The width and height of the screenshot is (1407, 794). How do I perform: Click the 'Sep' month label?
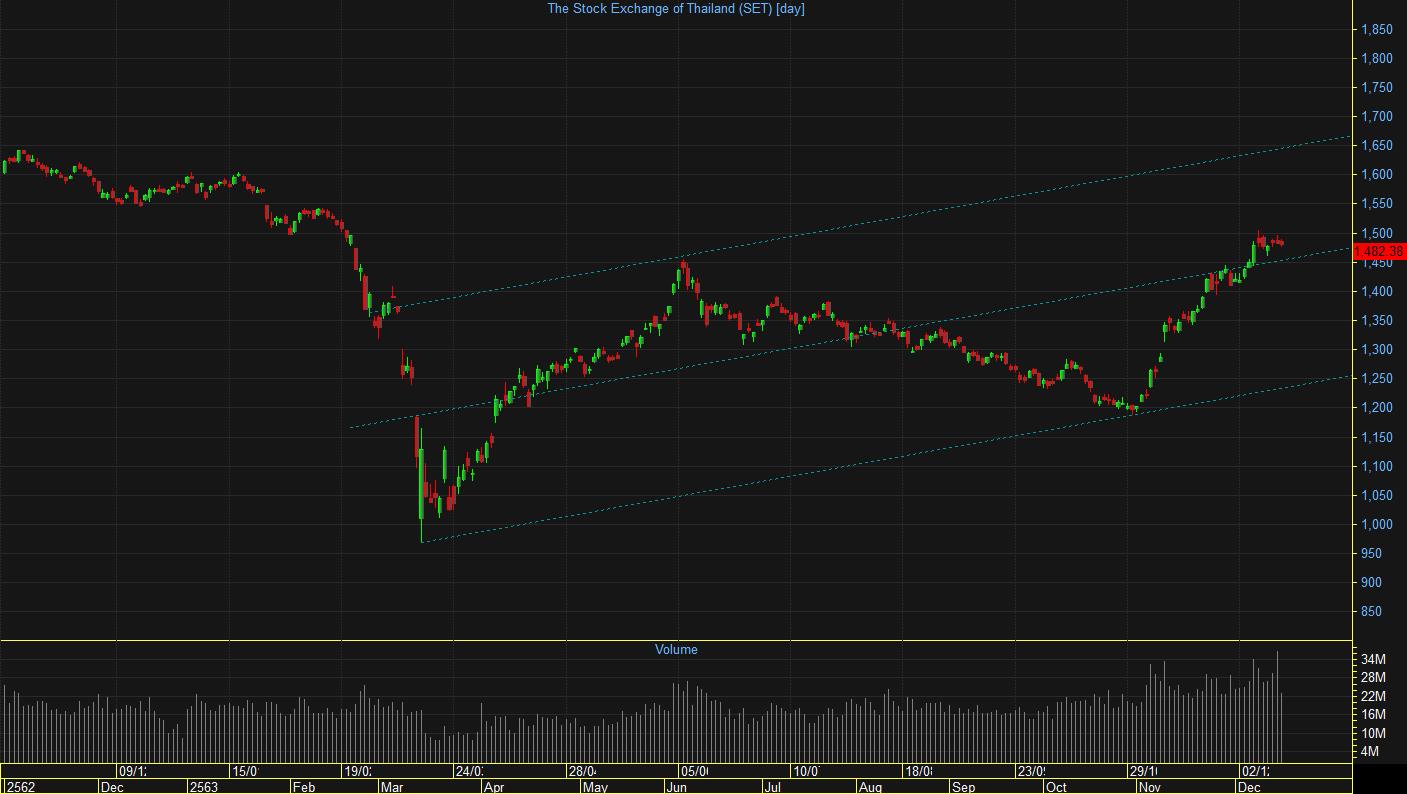[963, 787]
